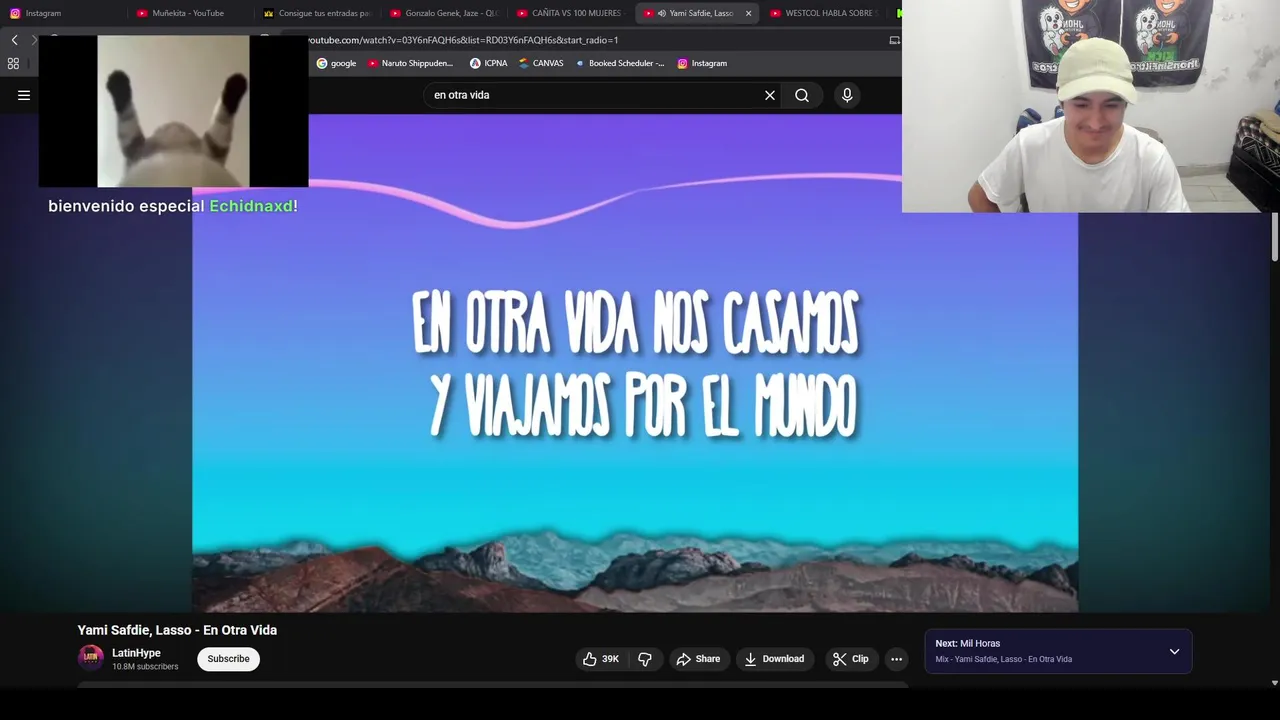The image size is (1280, 720).
Task: Open the CANVAS bookmark
Action: [541, 63]
